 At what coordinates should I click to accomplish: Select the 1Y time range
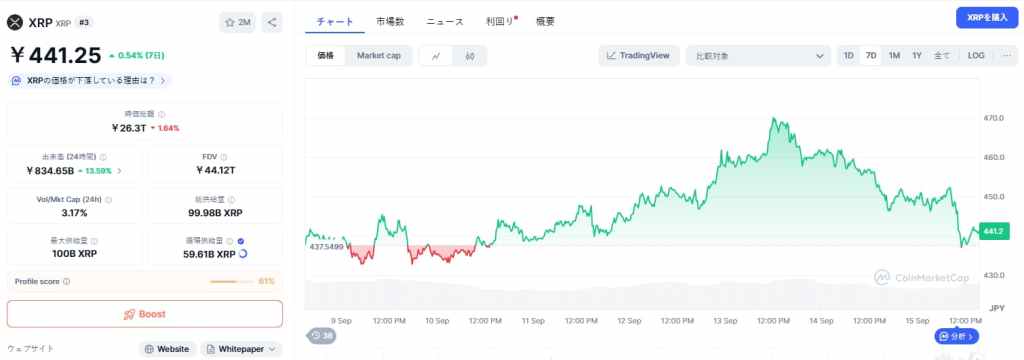[x=917, y=56]
